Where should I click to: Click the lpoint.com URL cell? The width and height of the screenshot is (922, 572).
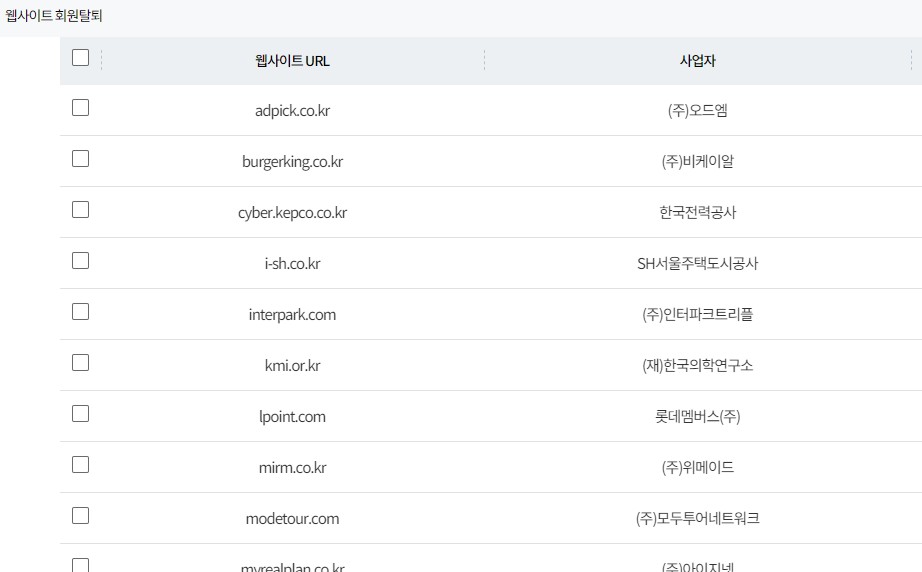(x=292, y=417)
